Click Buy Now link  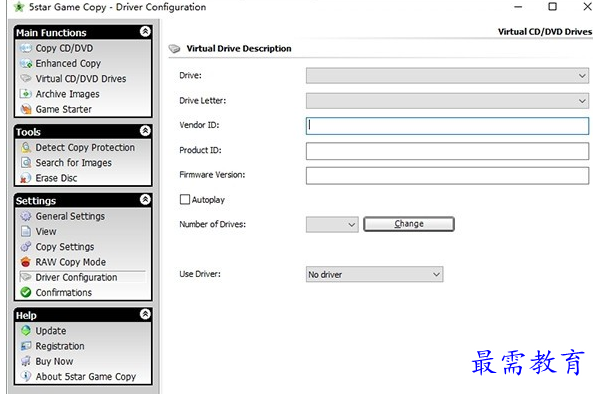click(x=54, y=361)
